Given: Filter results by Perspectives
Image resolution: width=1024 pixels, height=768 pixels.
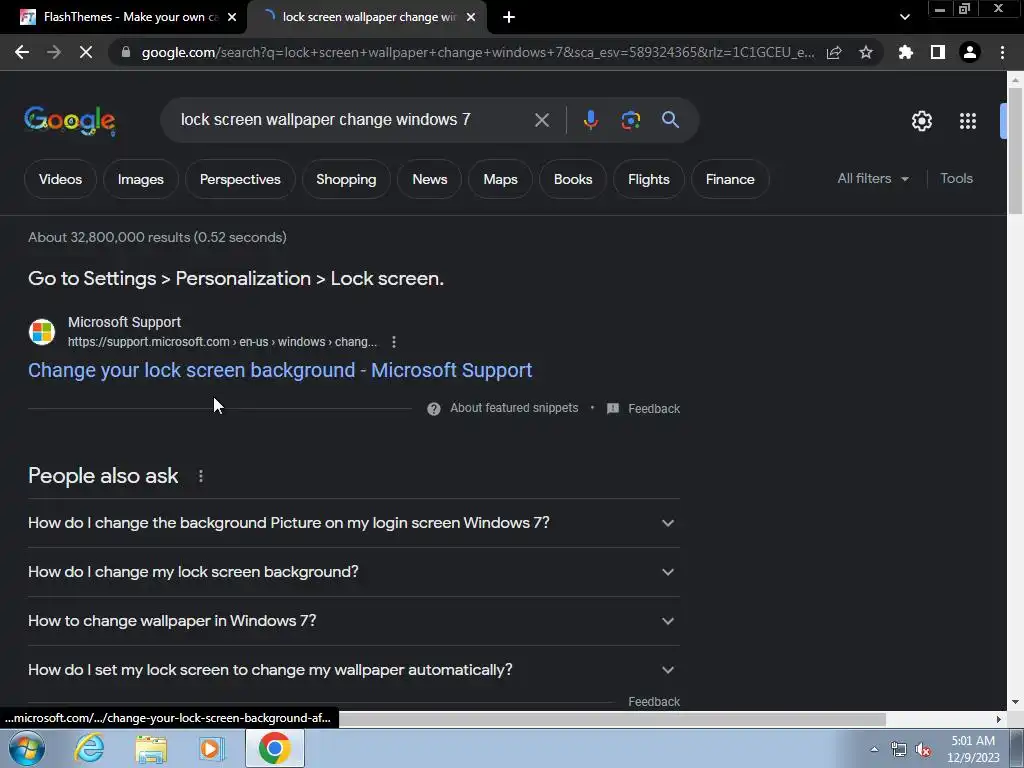Looking at the screenshot, I should point(240,179).
